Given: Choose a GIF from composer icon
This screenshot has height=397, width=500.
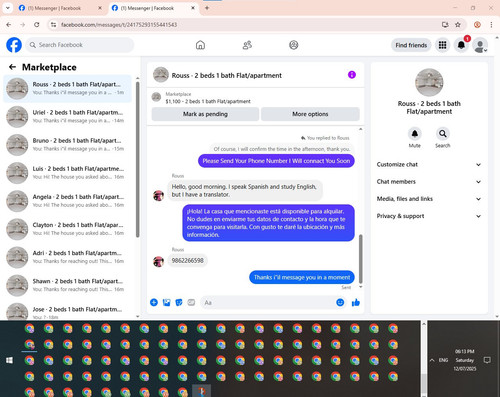Looking at the screenshot, I should pos(191,302).
